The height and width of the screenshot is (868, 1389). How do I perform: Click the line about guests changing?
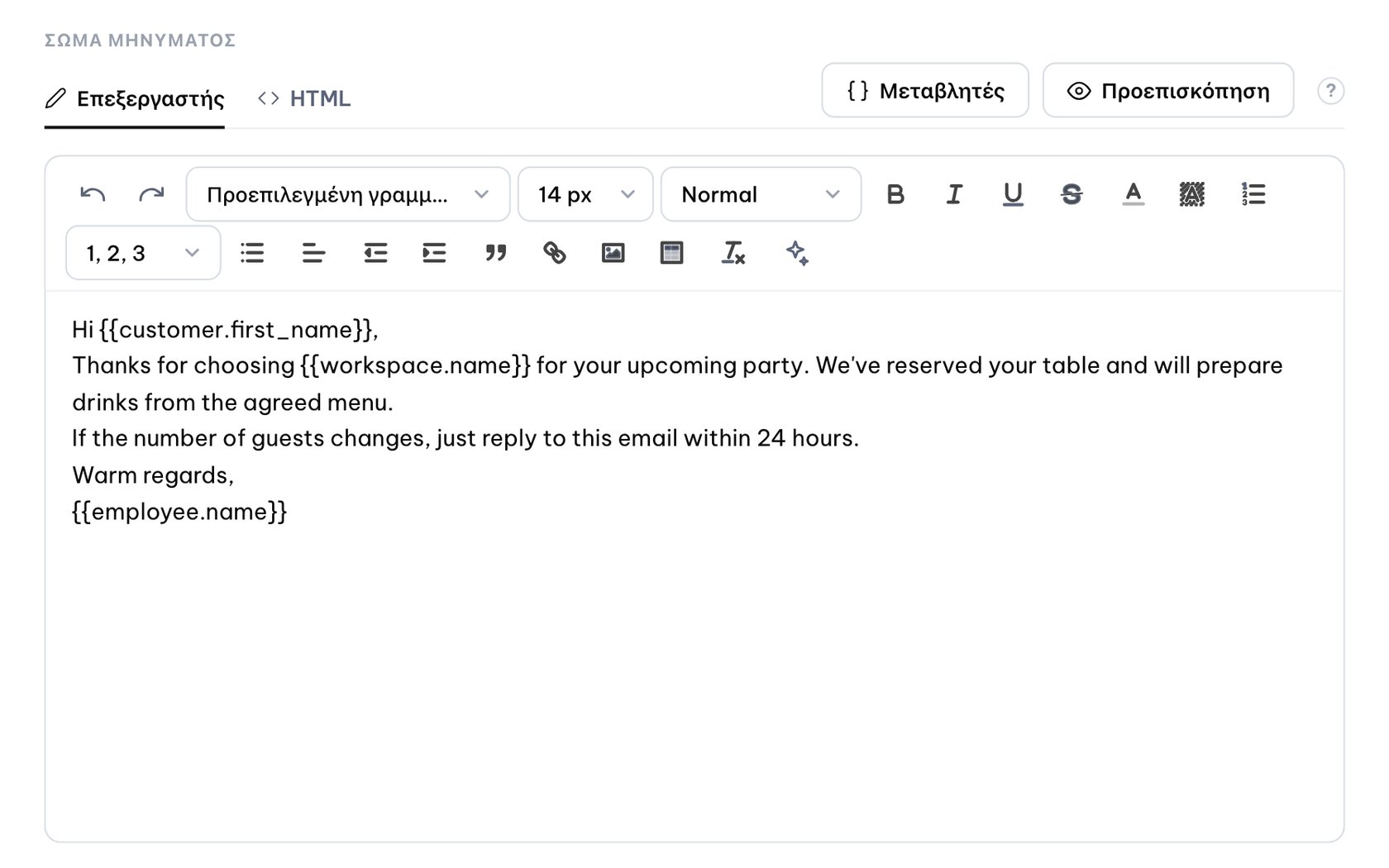465,438
